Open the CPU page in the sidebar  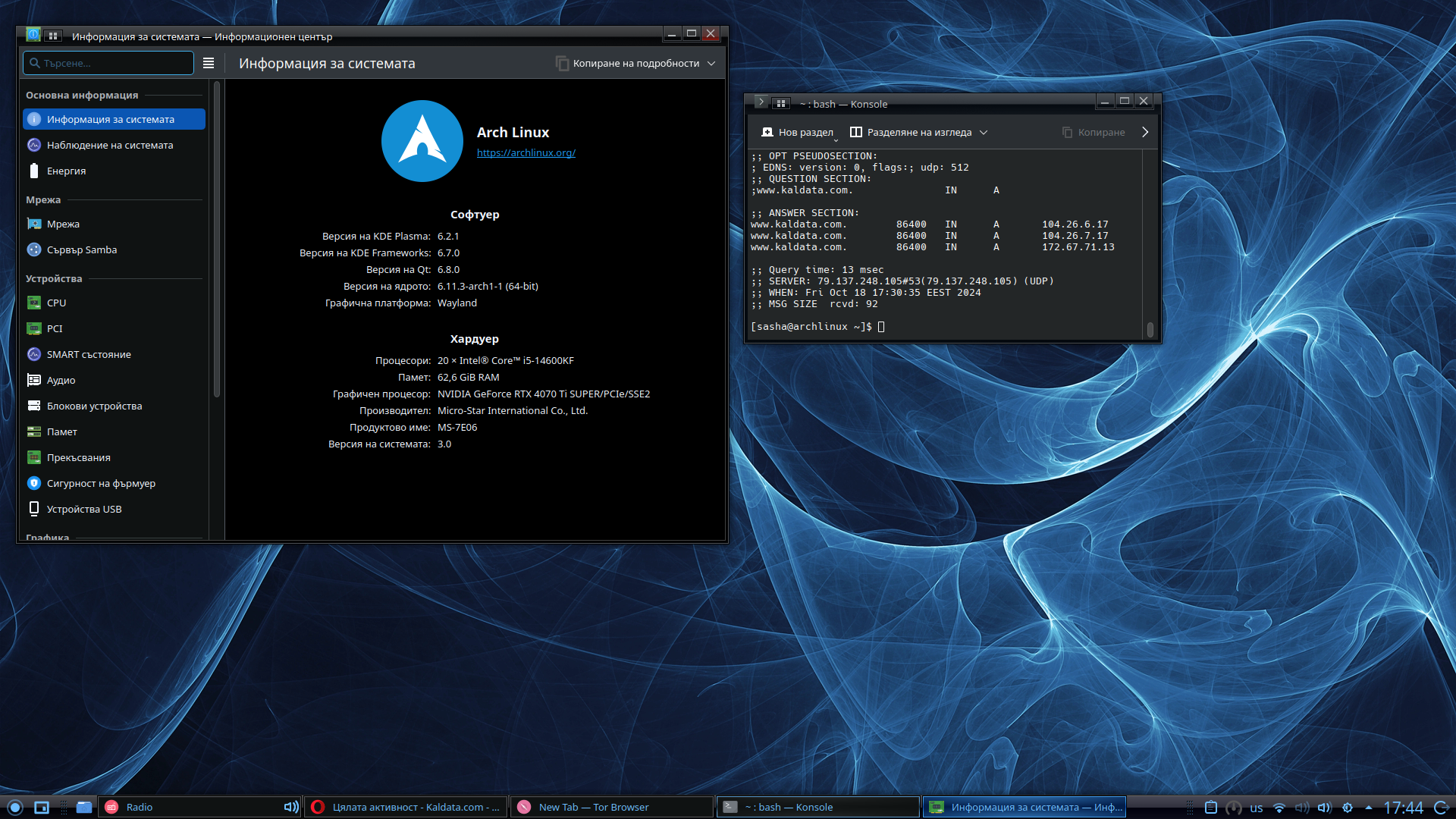(x=114, y=303)
